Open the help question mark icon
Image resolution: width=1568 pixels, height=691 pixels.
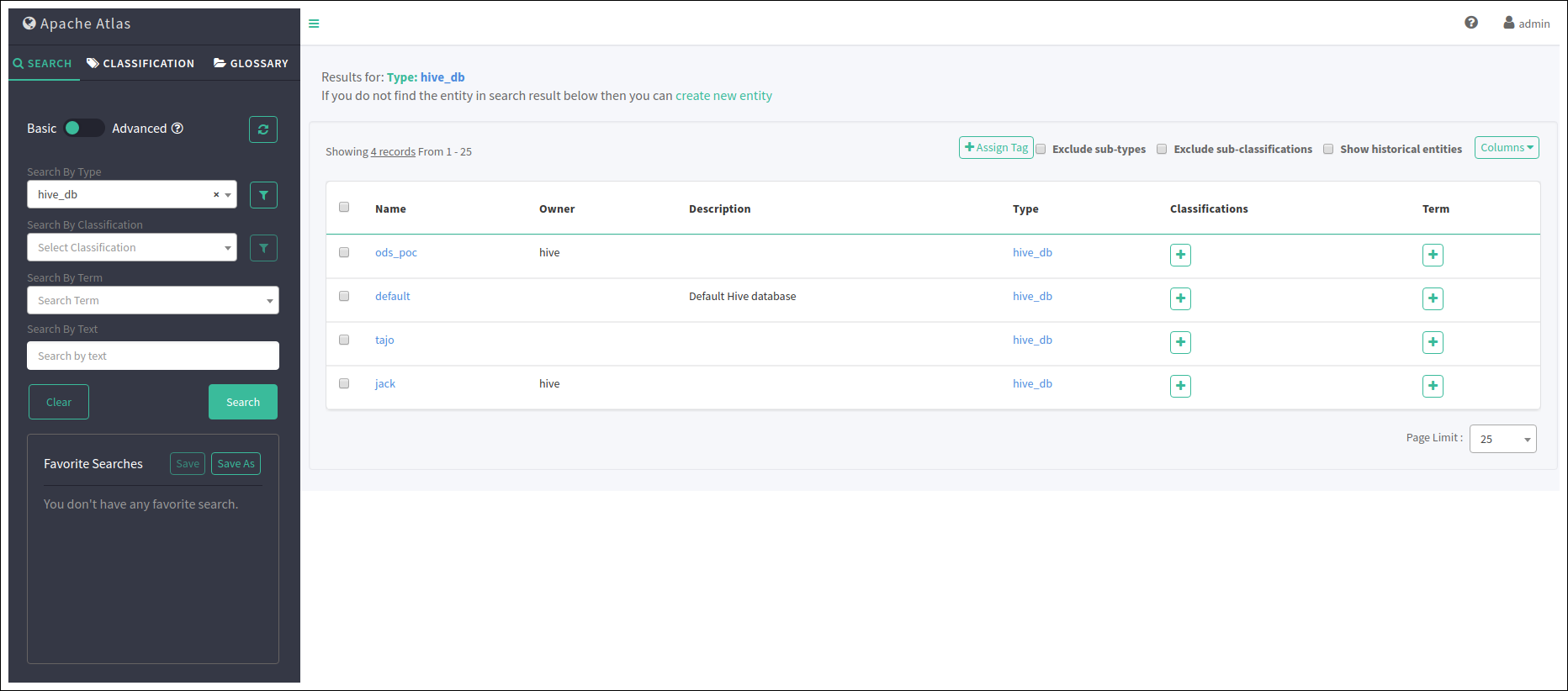[1471, 23]
